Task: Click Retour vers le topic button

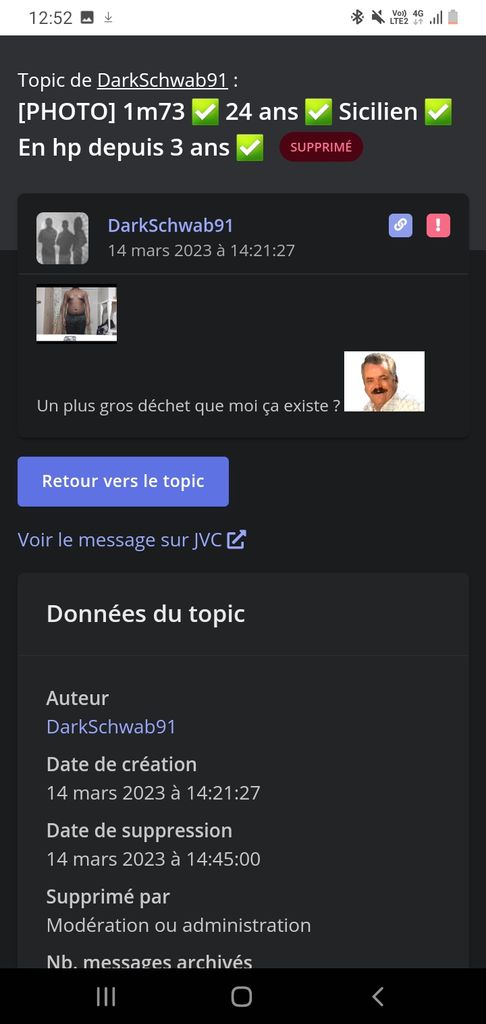Action: tap(123, 481)
